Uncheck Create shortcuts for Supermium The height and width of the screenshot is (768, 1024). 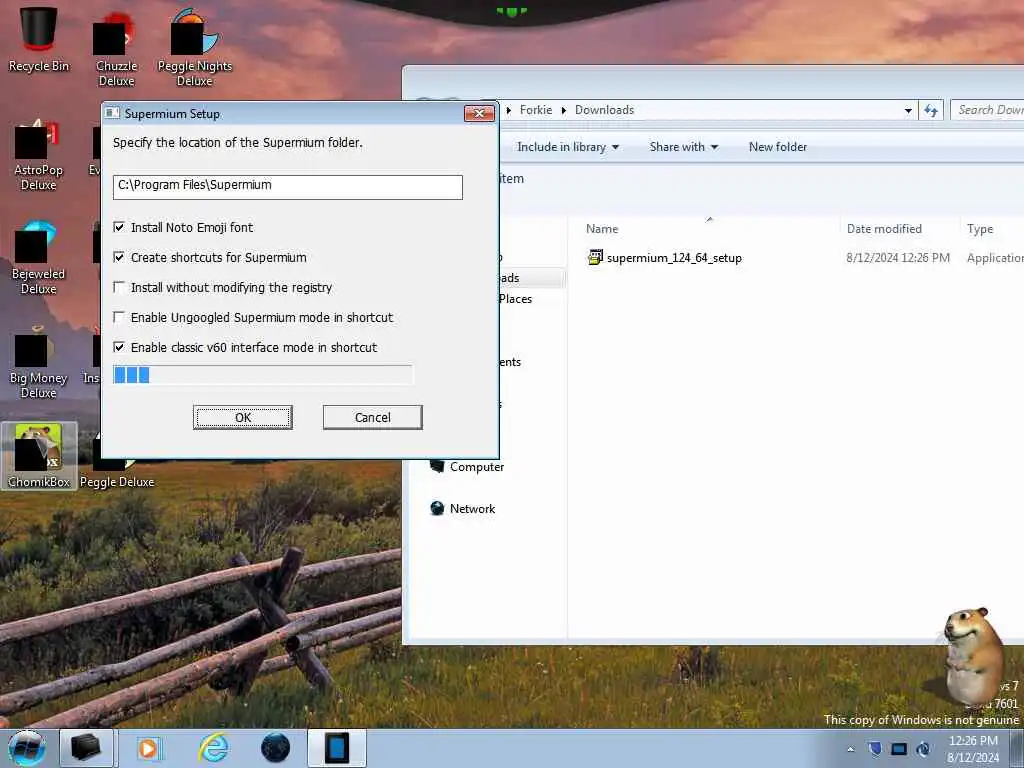tap(119, 257)
